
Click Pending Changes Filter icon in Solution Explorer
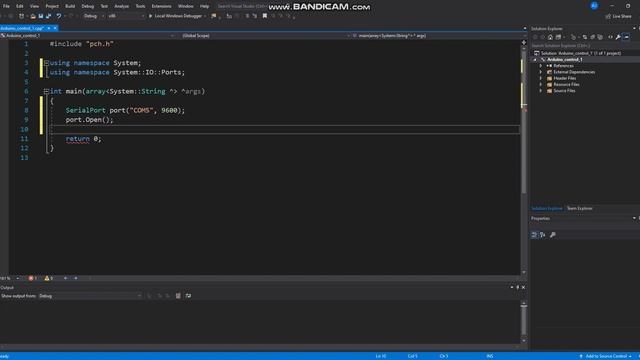click(573, 37)
